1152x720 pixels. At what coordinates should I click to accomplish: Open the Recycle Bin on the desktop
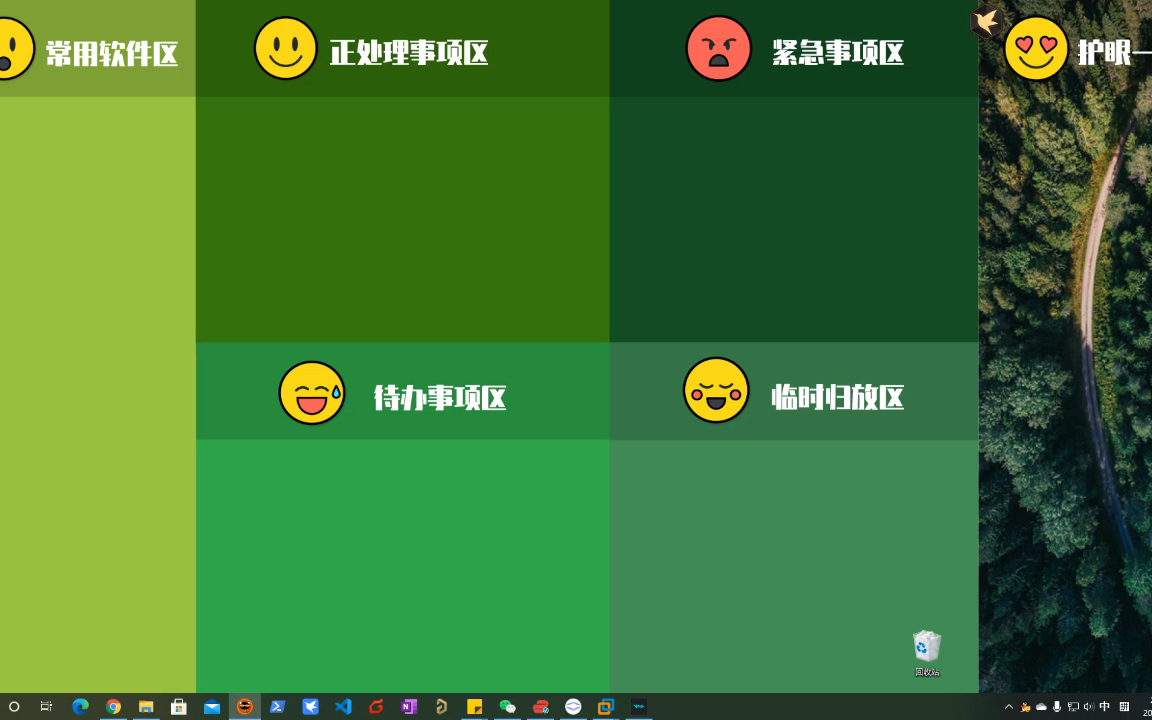[926, 648]
